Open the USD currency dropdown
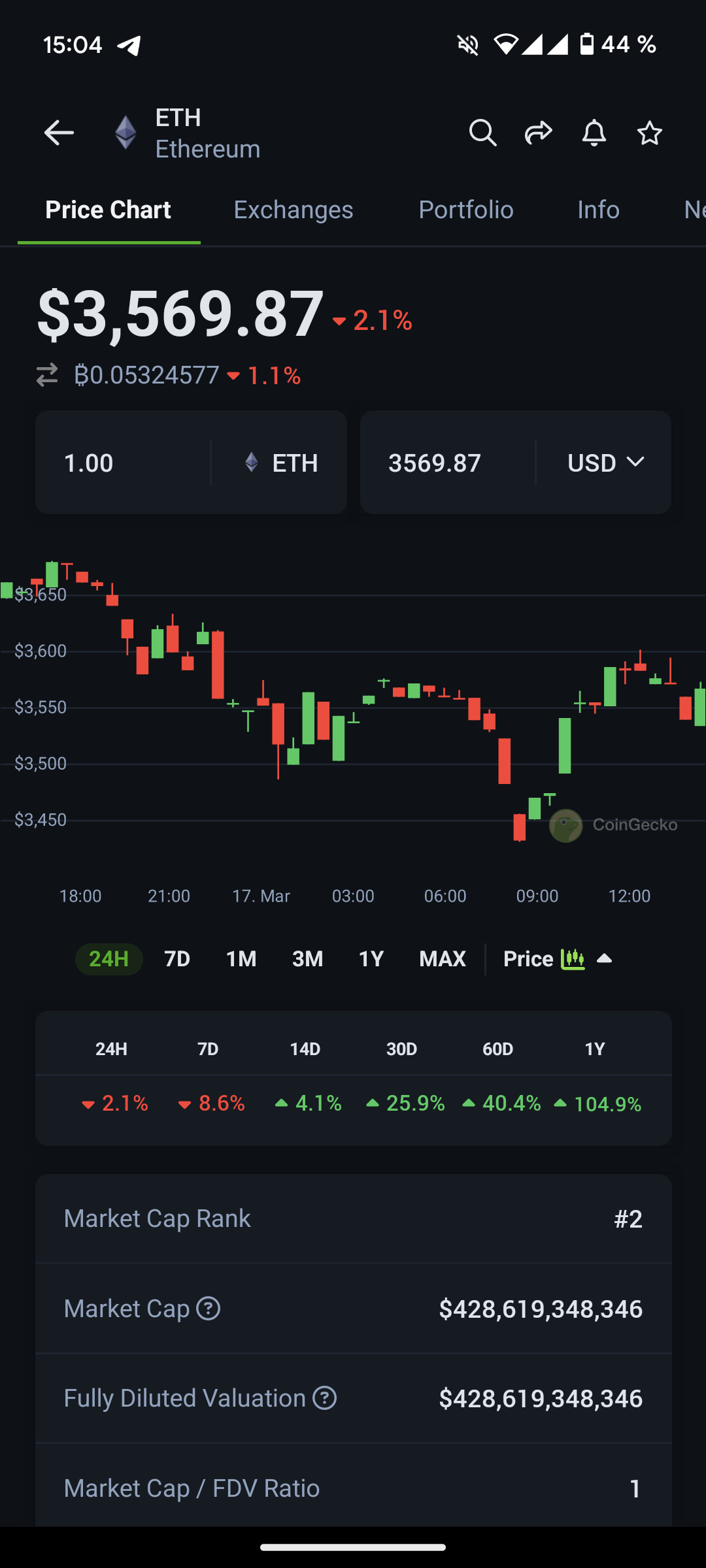The width and height of the screenshot is (706, 1568). point(605,463)
